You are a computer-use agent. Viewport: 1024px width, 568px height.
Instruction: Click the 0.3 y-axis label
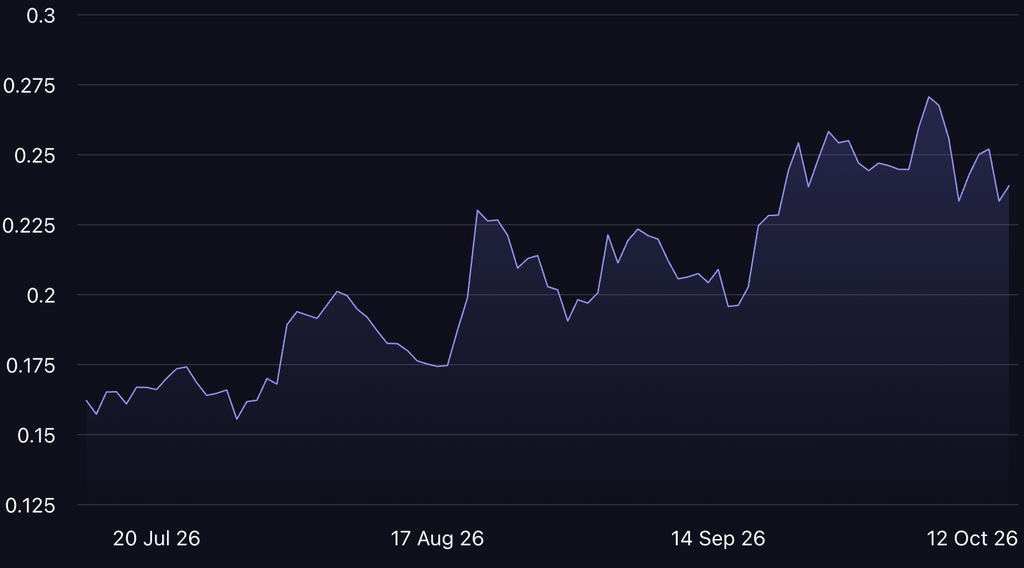(x=40, y=16)
